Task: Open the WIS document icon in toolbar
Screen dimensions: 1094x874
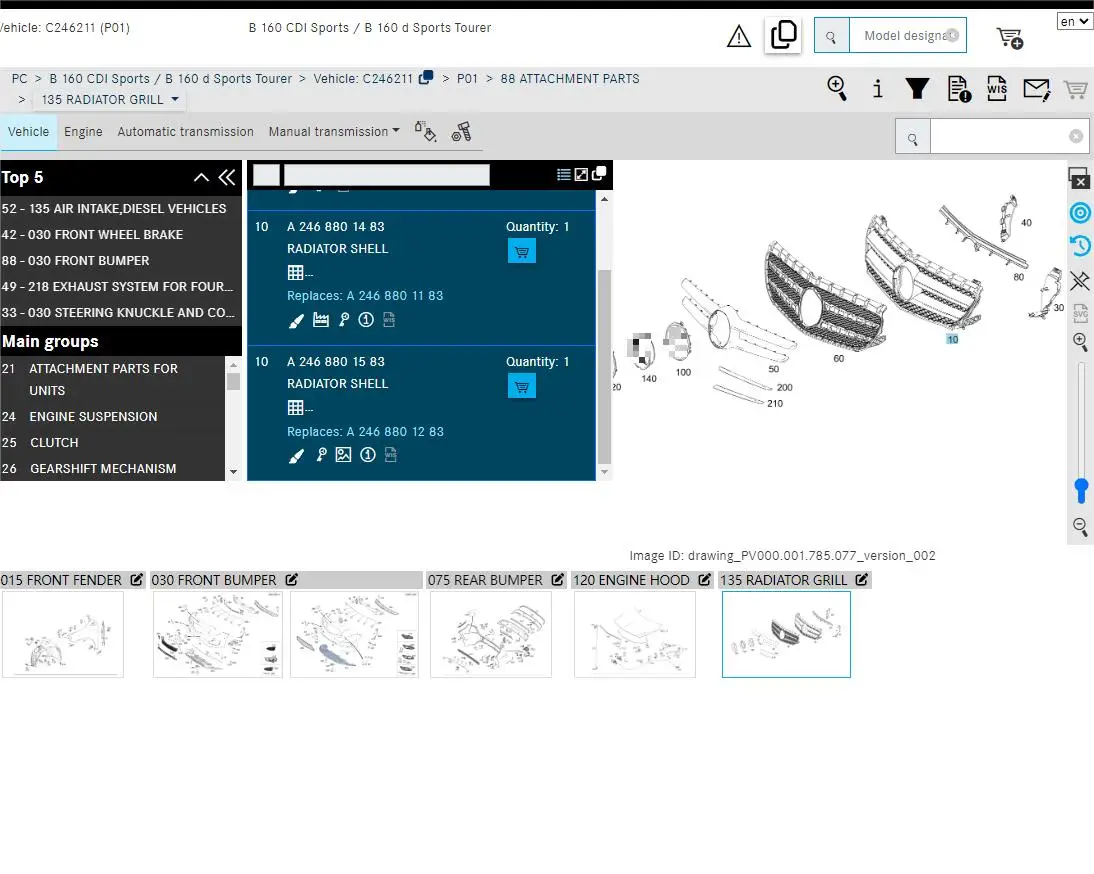Action: [x=997, y=89]
